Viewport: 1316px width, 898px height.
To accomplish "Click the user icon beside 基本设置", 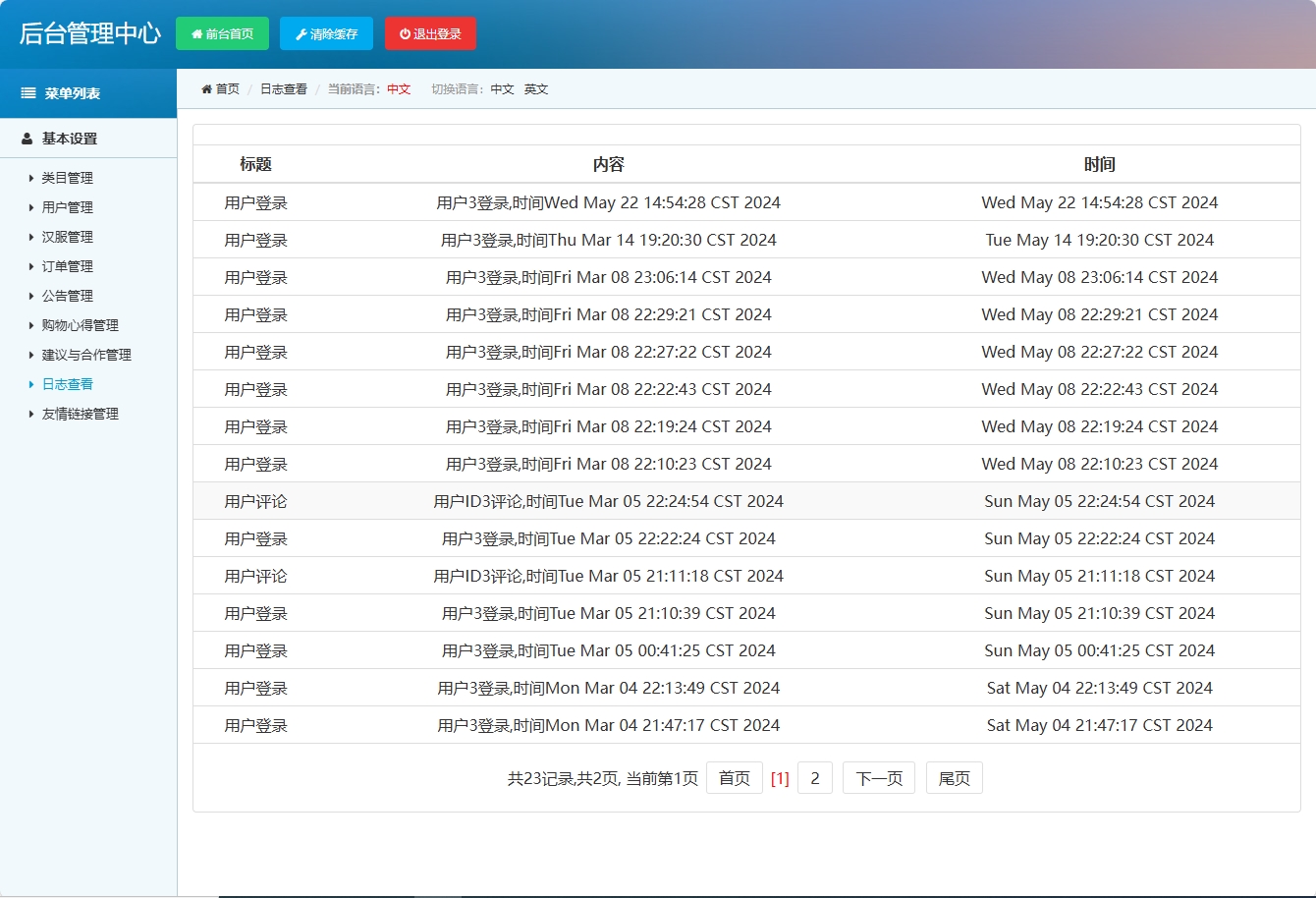I will (x=27, y=139).
